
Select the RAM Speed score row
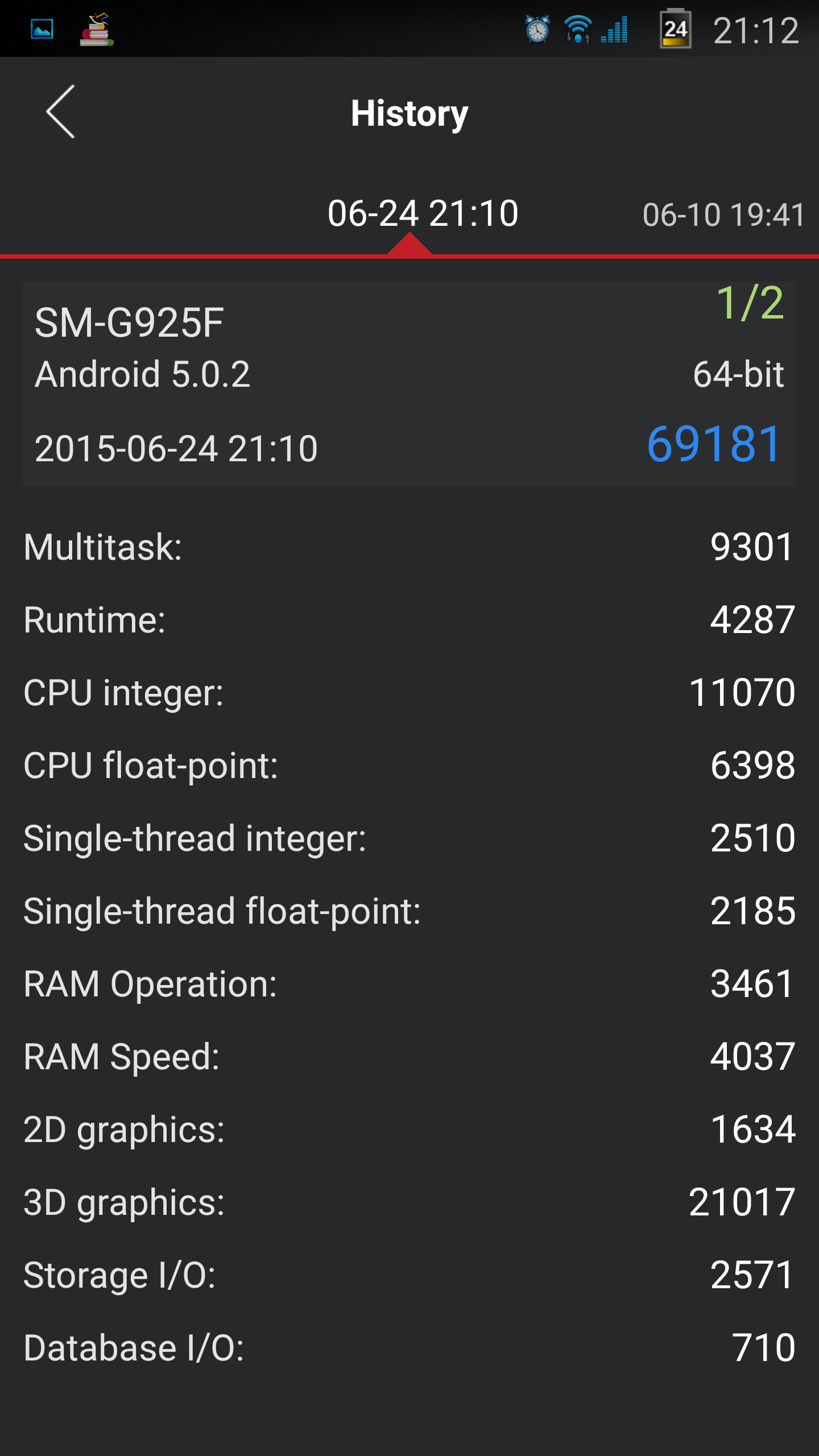click(409, 1057)
